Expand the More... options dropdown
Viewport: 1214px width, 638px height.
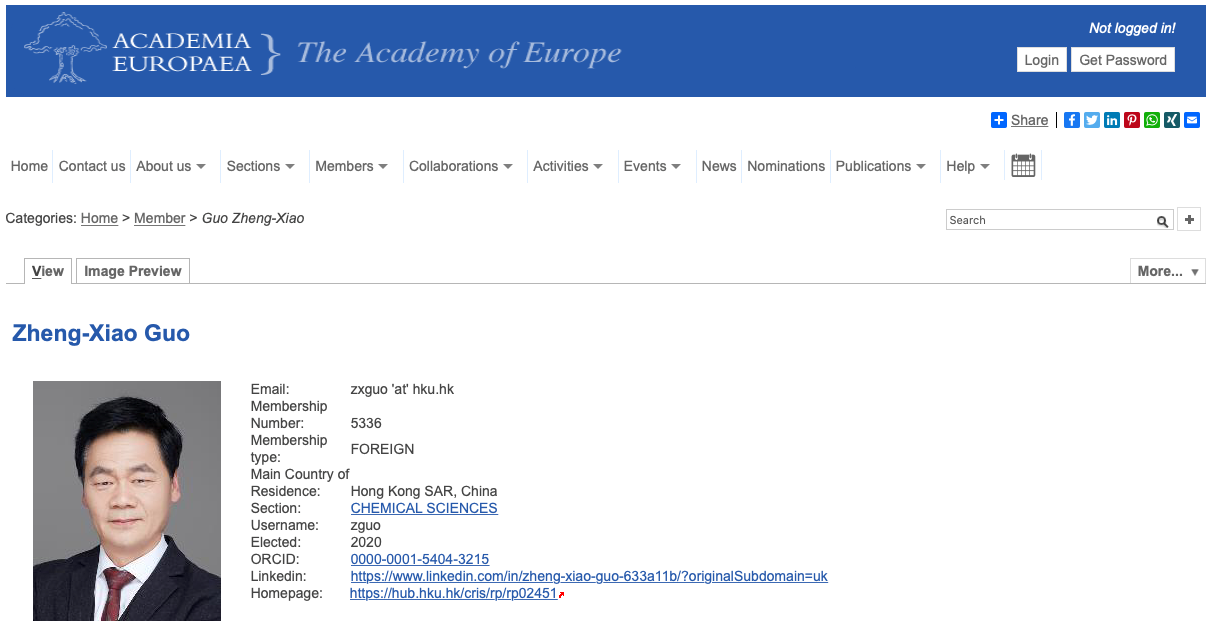coord(1167,271)
